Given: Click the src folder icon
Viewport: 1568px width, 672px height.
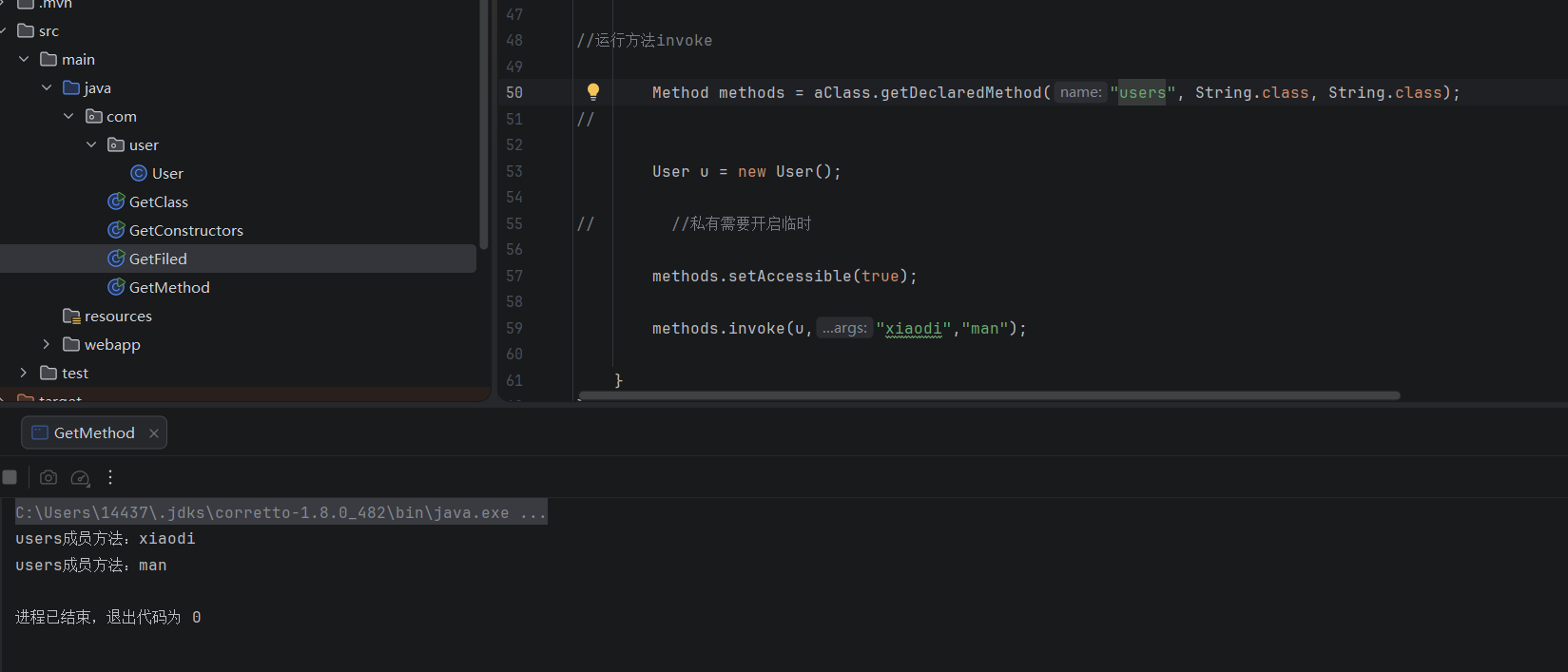Looking at the screenshot, I should 27,30.
